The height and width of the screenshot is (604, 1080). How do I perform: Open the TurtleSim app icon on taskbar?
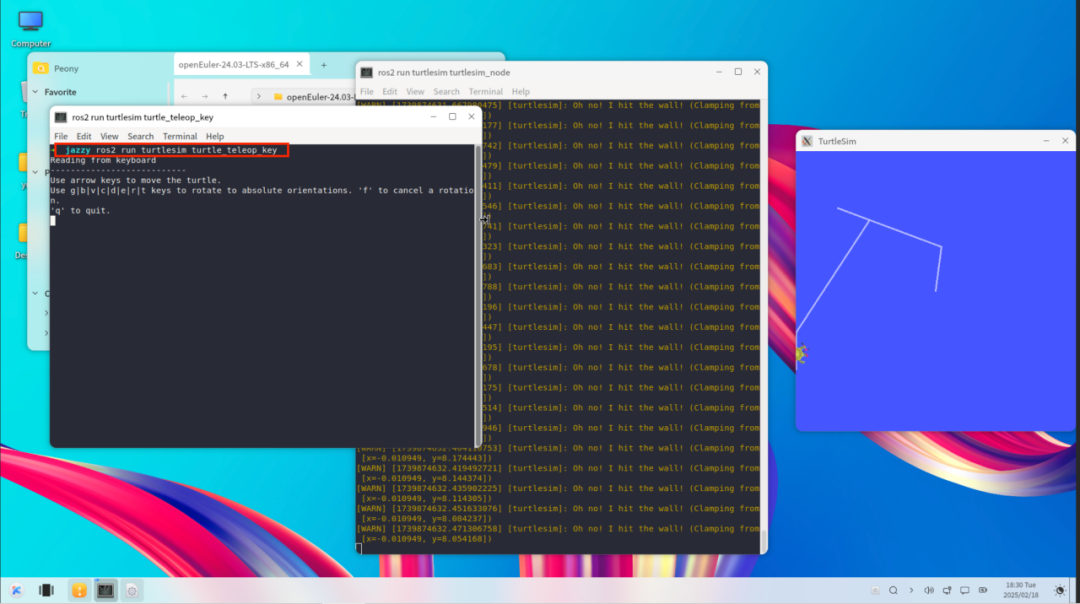coord(132,590)
